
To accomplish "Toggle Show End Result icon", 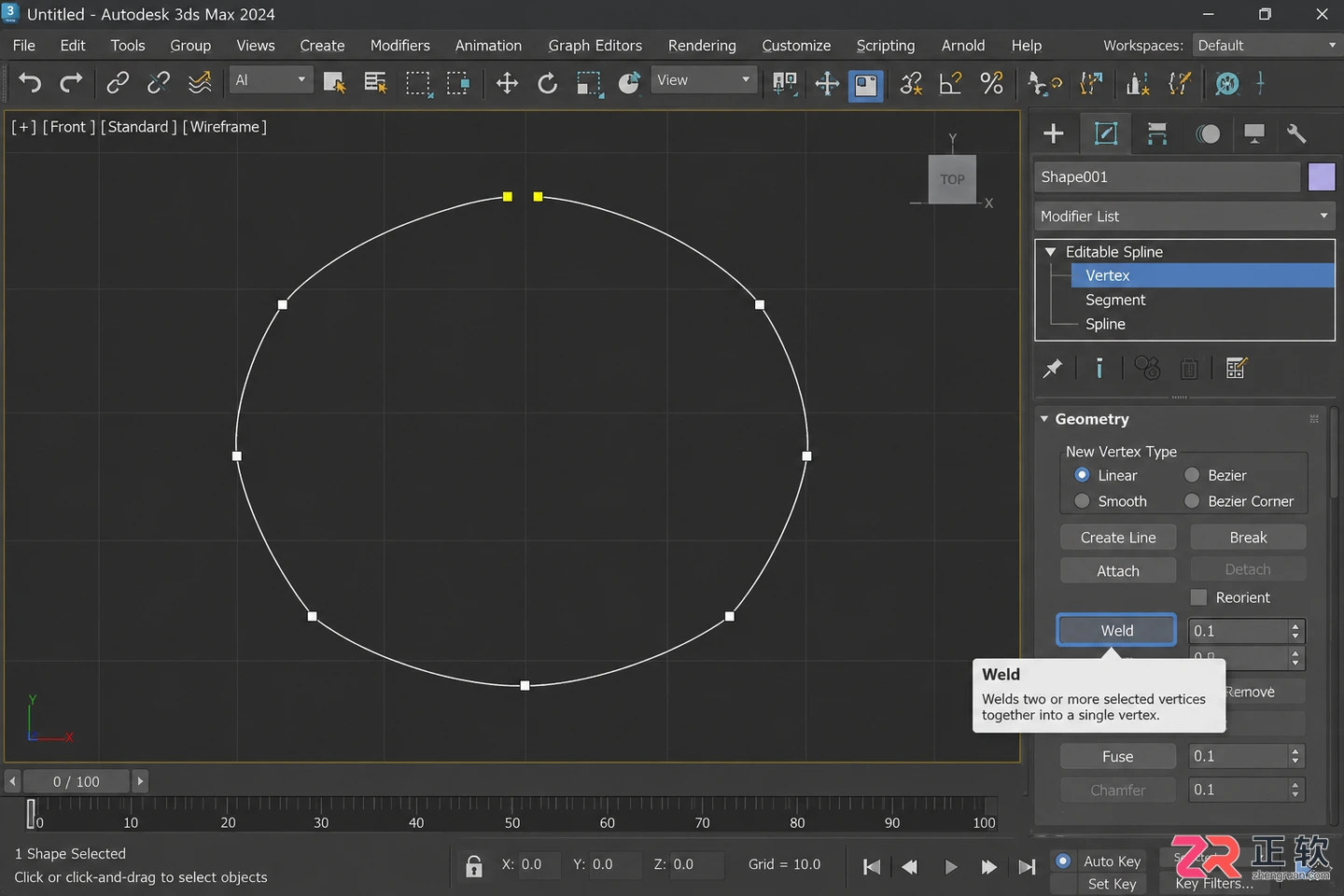I will point(1099,369).
